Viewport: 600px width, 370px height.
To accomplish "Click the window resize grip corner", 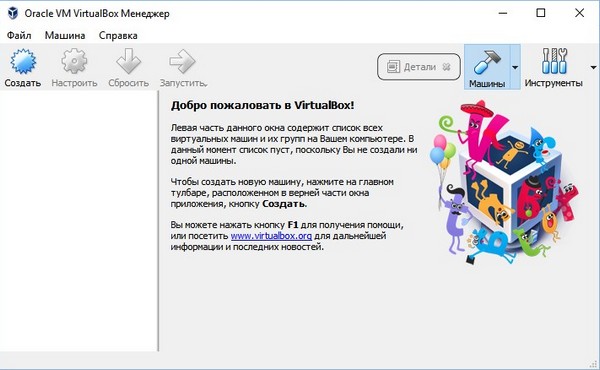I will point(593,363).
